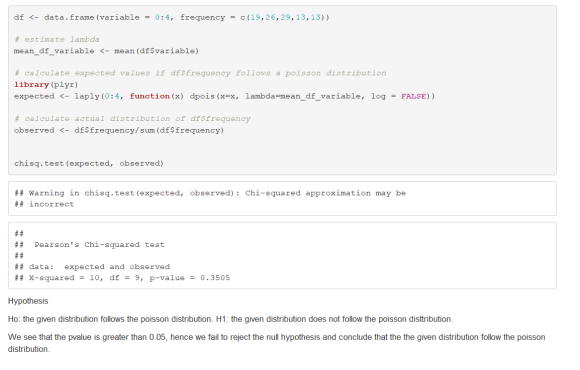Click the library keyword in code
Screen dimensions: 580x370
31,84
